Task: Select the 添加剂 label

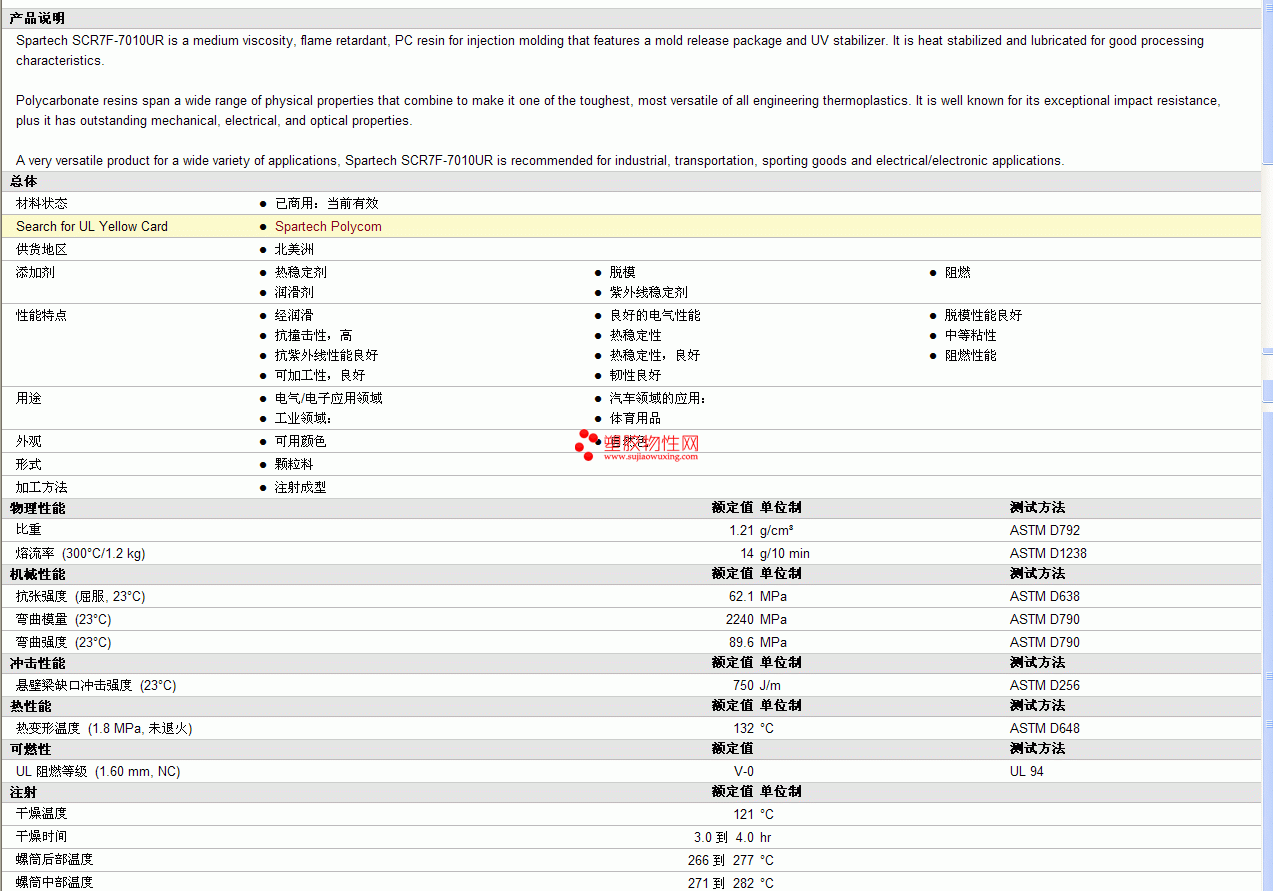Action: coord(36,272)
